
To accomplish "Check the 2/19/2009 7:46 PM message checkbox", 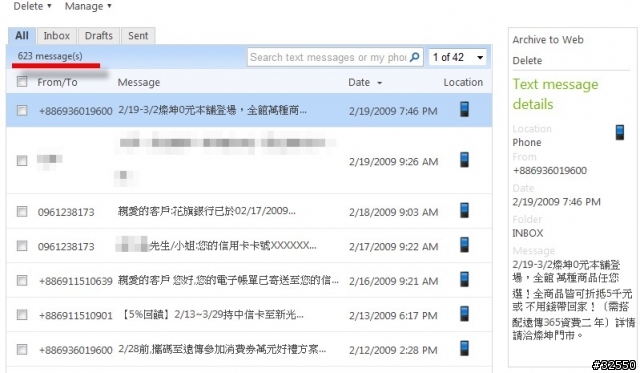I will point(22,110).
